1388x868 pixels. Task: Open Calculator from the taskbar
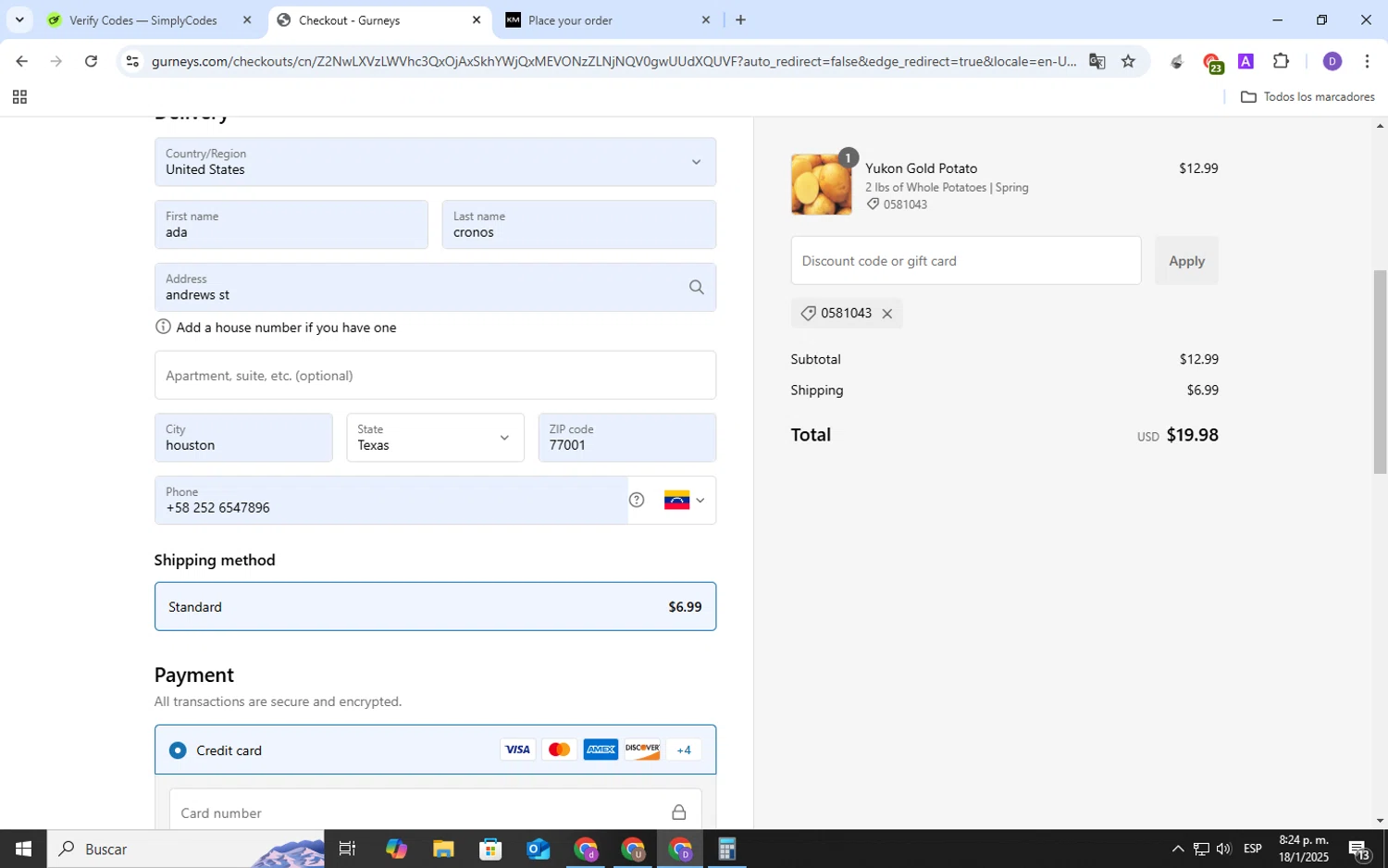pos(726,849)
